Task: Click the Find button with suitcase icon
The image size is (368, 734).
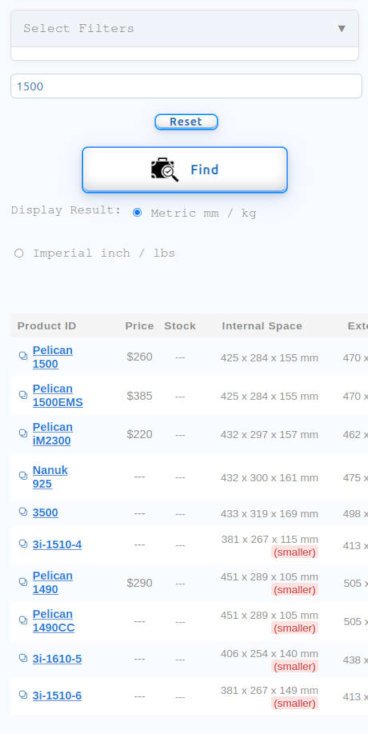Action: 184,169
